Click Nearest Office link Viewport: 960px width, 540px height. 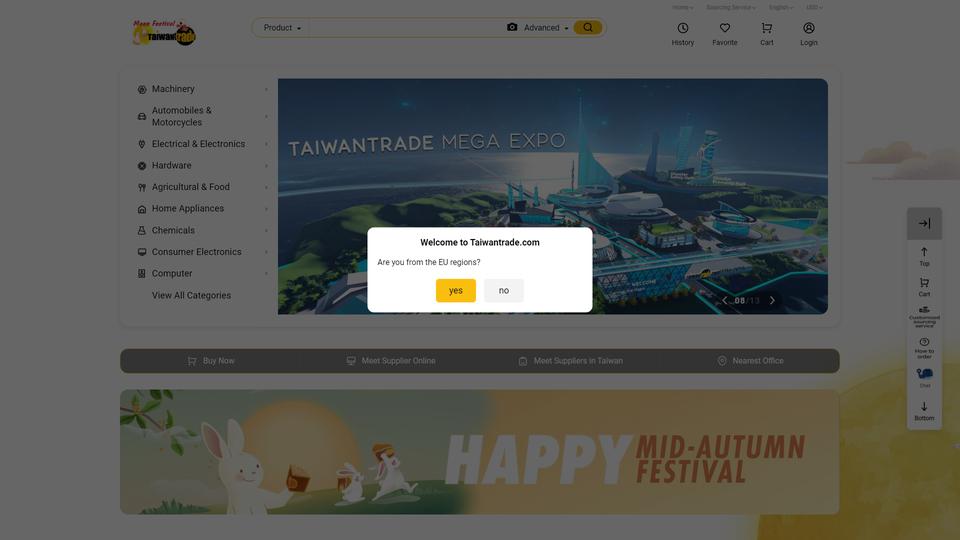click(751, 361)
